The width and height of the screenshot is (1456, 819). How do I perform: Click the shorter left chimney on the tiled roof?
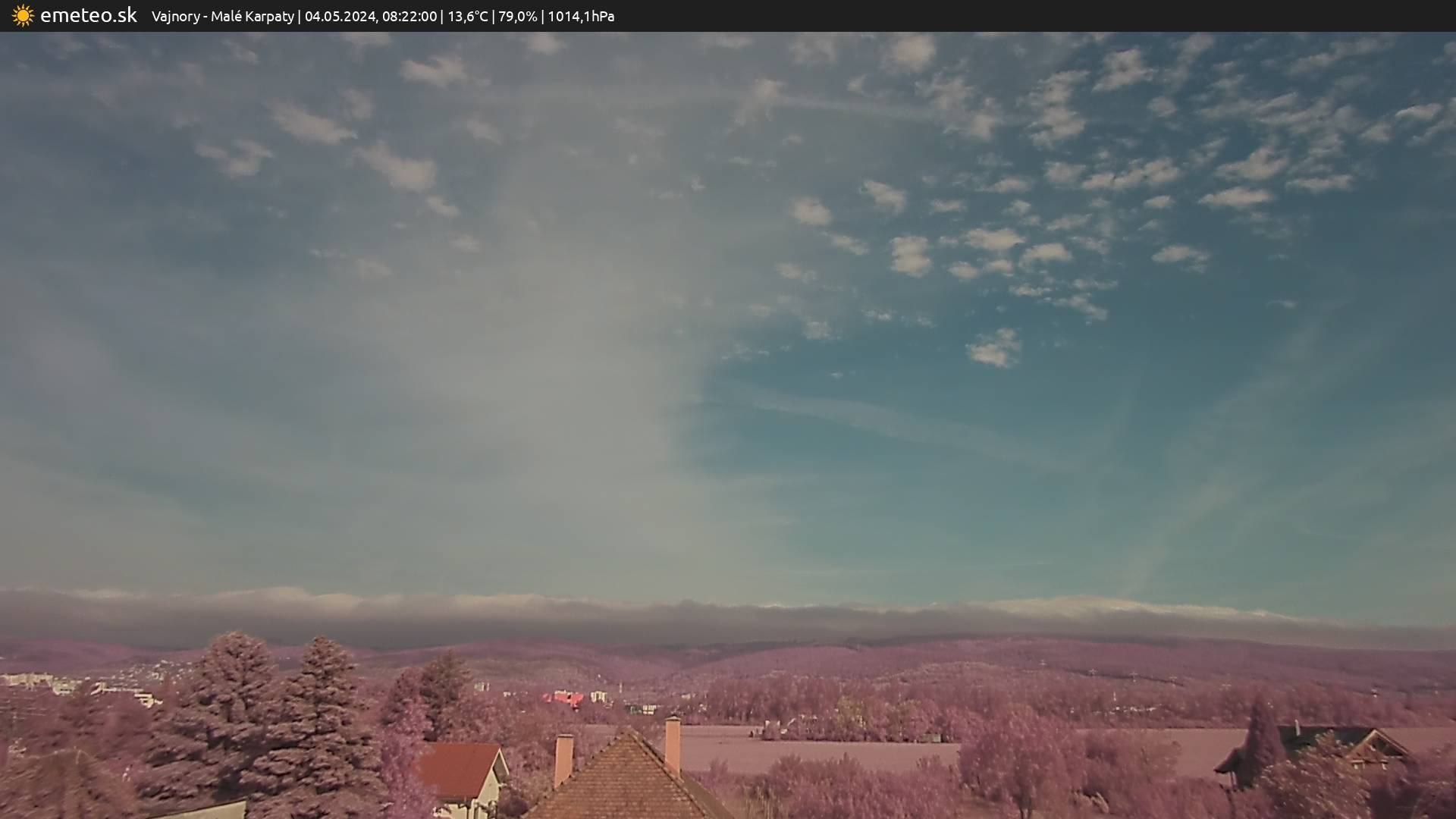[x=563, y=758]
